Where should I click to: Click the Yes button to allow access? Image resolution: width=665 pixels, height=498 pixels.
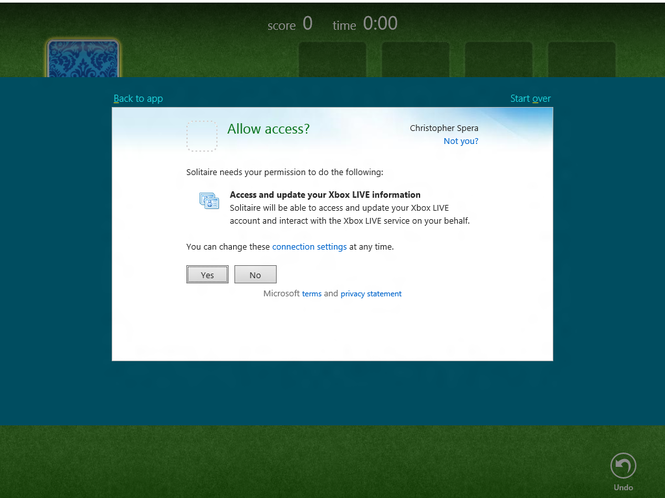[x=207, y=274]
